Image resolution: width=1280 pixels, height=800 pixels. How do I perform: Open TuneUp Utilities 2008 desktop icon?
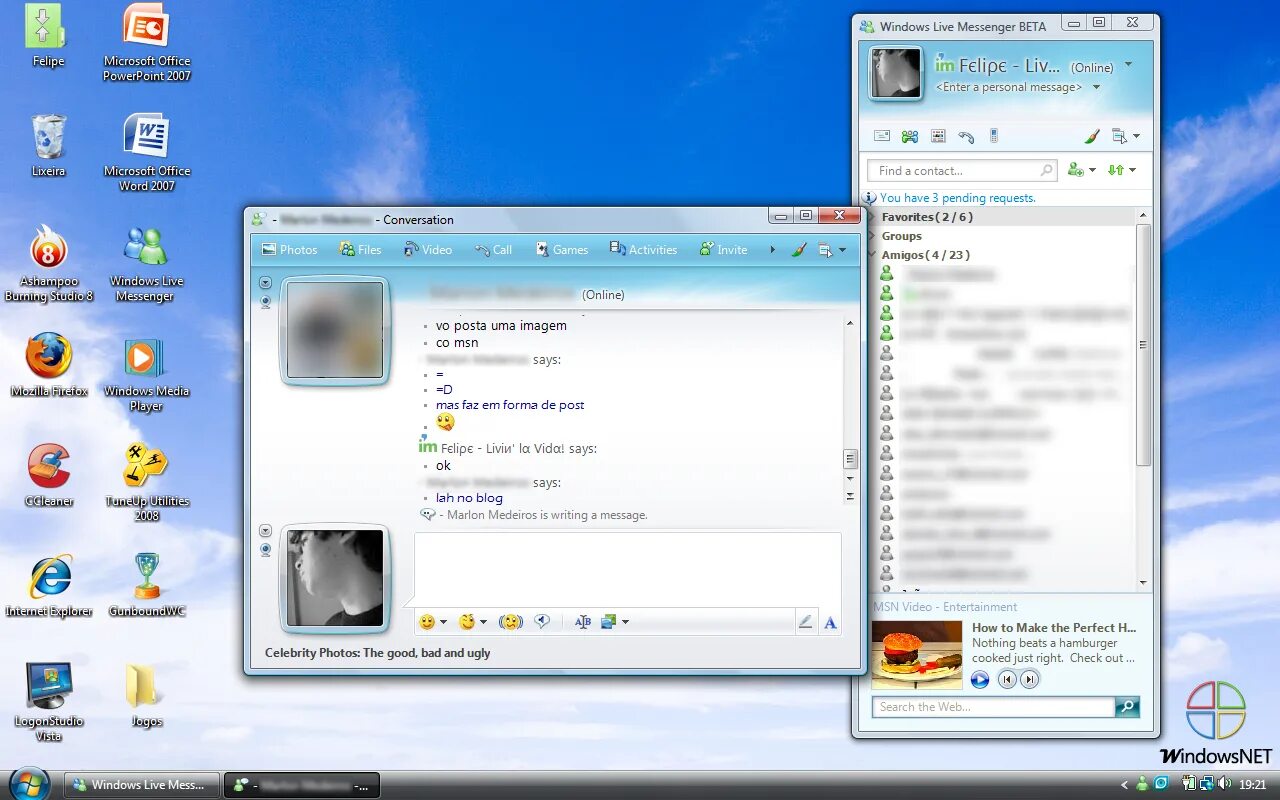click(x=146, y=484)
